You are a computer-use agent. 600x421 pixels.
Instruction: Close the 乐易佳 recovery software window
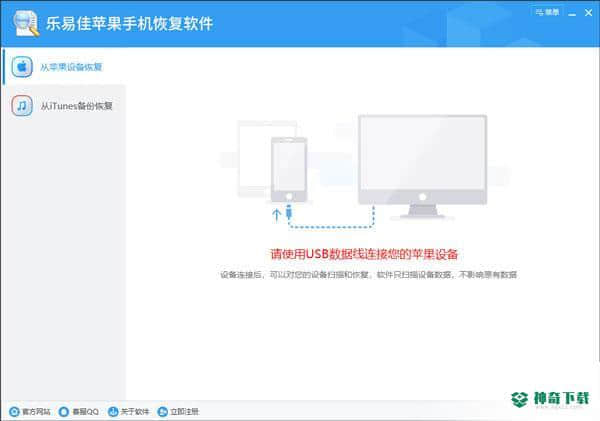[x=589, y=13]
